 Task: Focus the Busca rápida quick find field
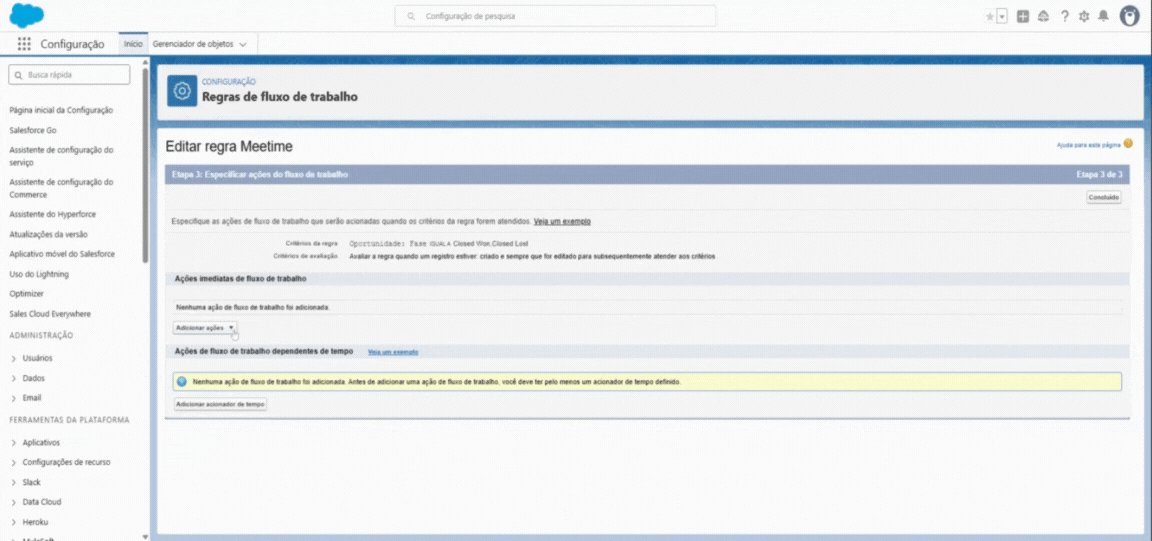pyautogui.click(x=69, y=75)
